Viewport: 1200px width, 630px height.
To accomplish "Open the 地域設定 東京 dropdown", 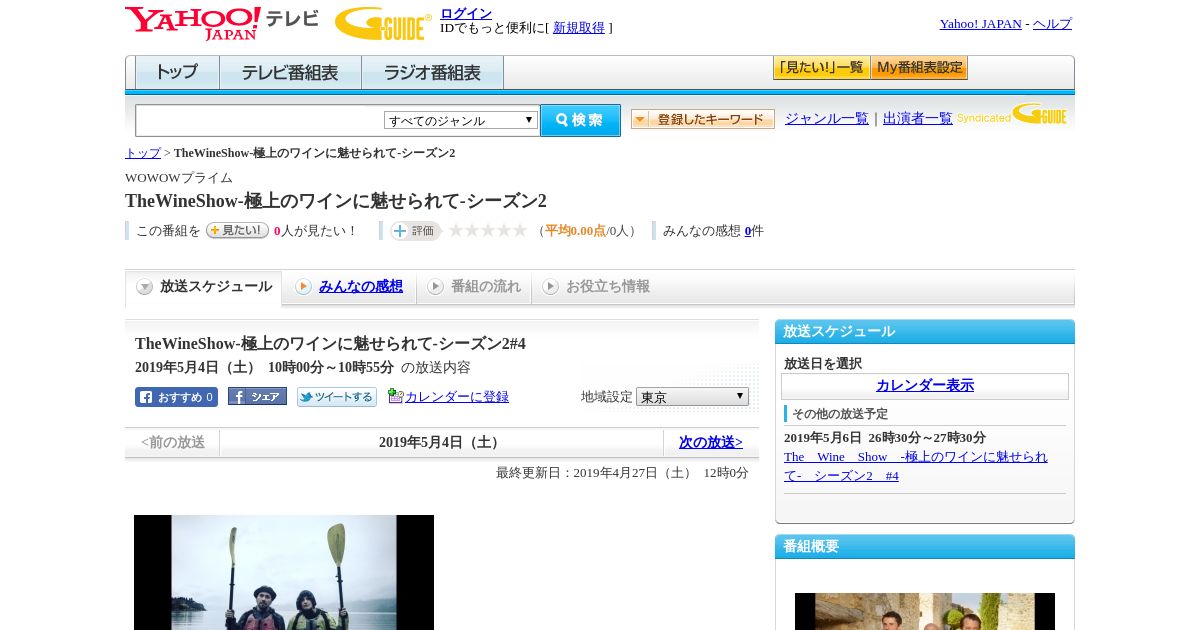I will 692,397.
